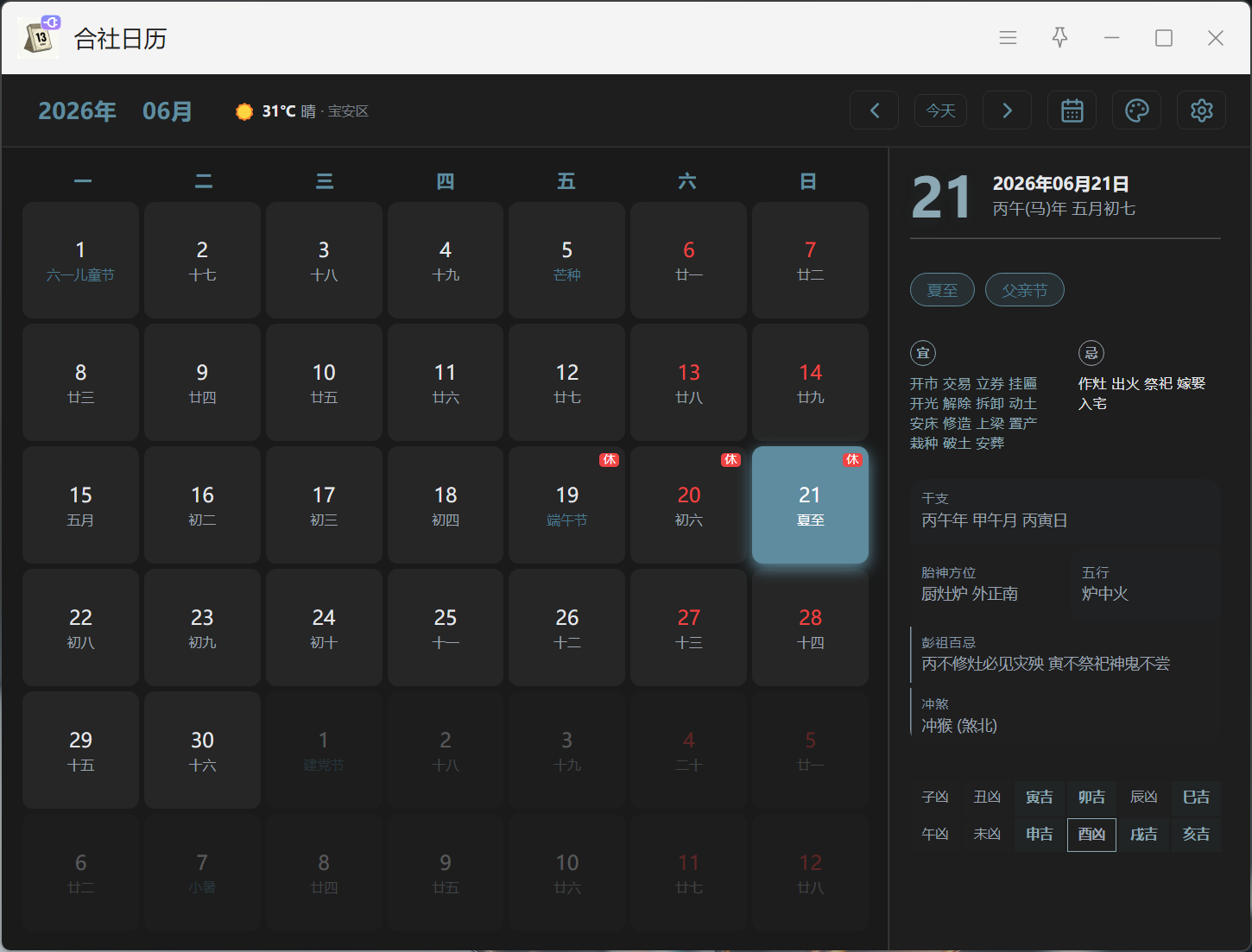Viewport: 1252px width, 952px height.
Task: Click the 06月 month label
Action: tap(168, 111)
